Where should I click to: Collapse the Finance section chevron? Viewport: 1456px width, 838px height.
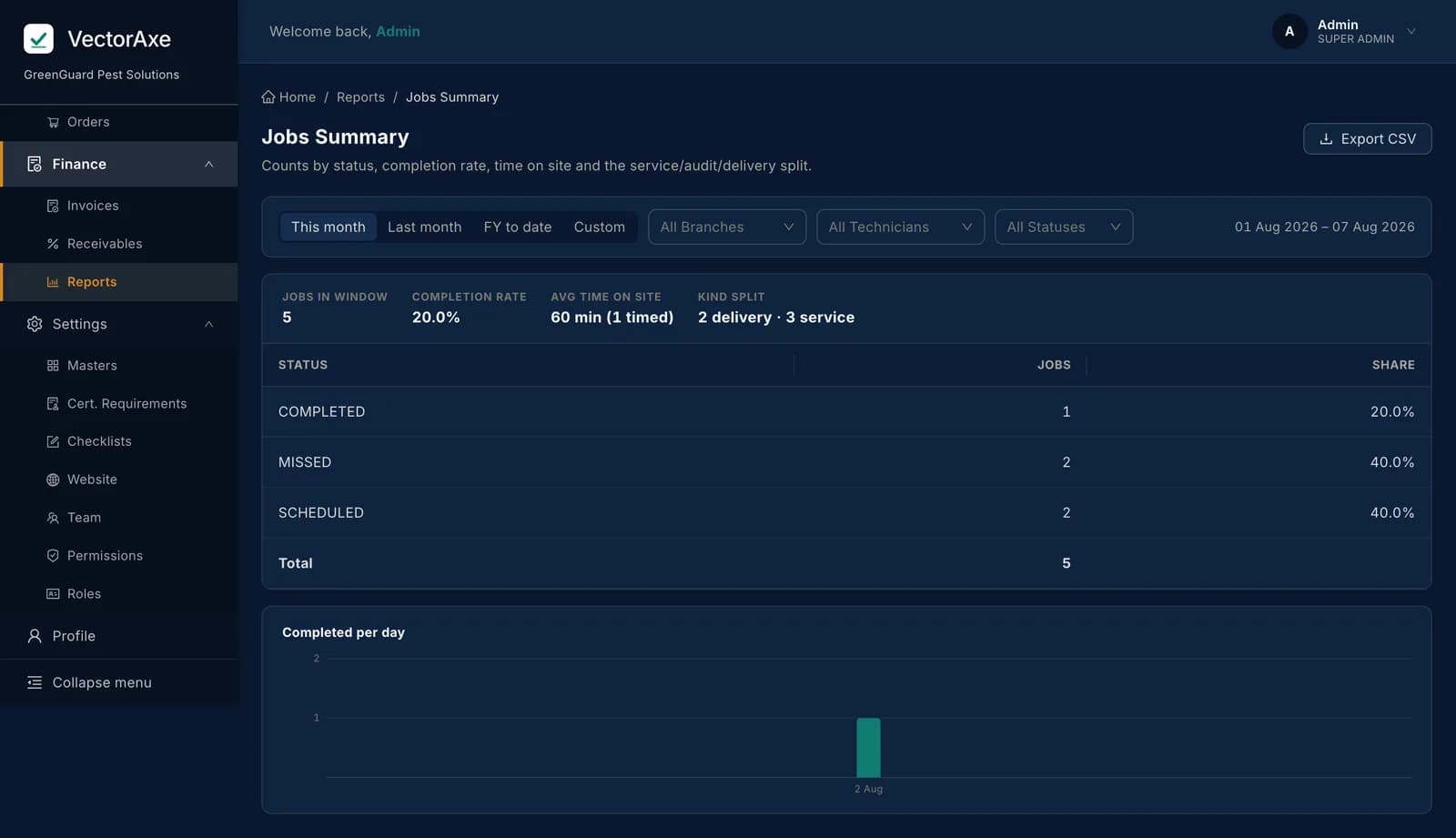pyautogui.click(x=209, y=164)
